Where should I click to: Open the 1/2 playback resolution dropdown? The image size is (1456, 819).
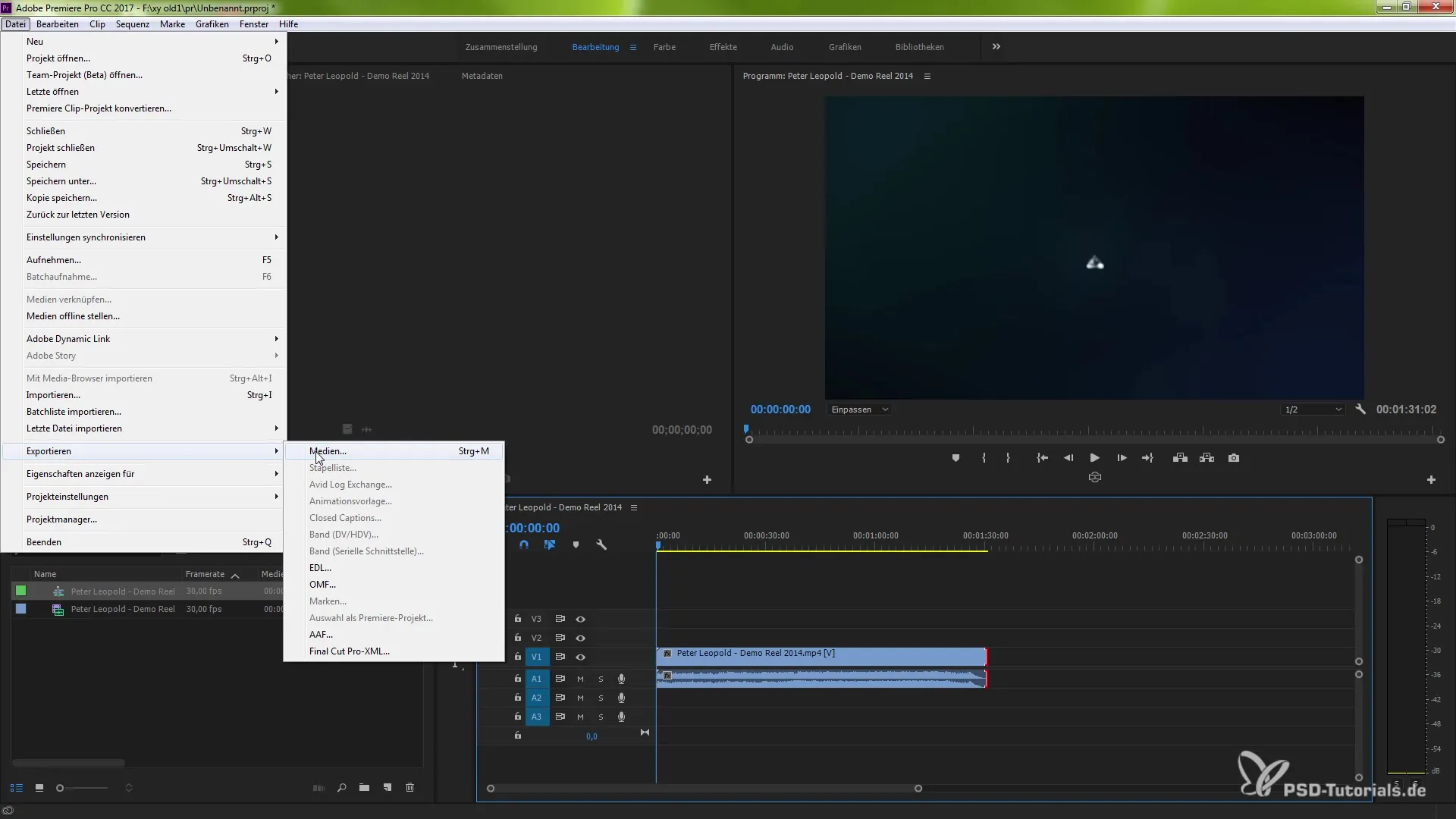click(1313, 409)
